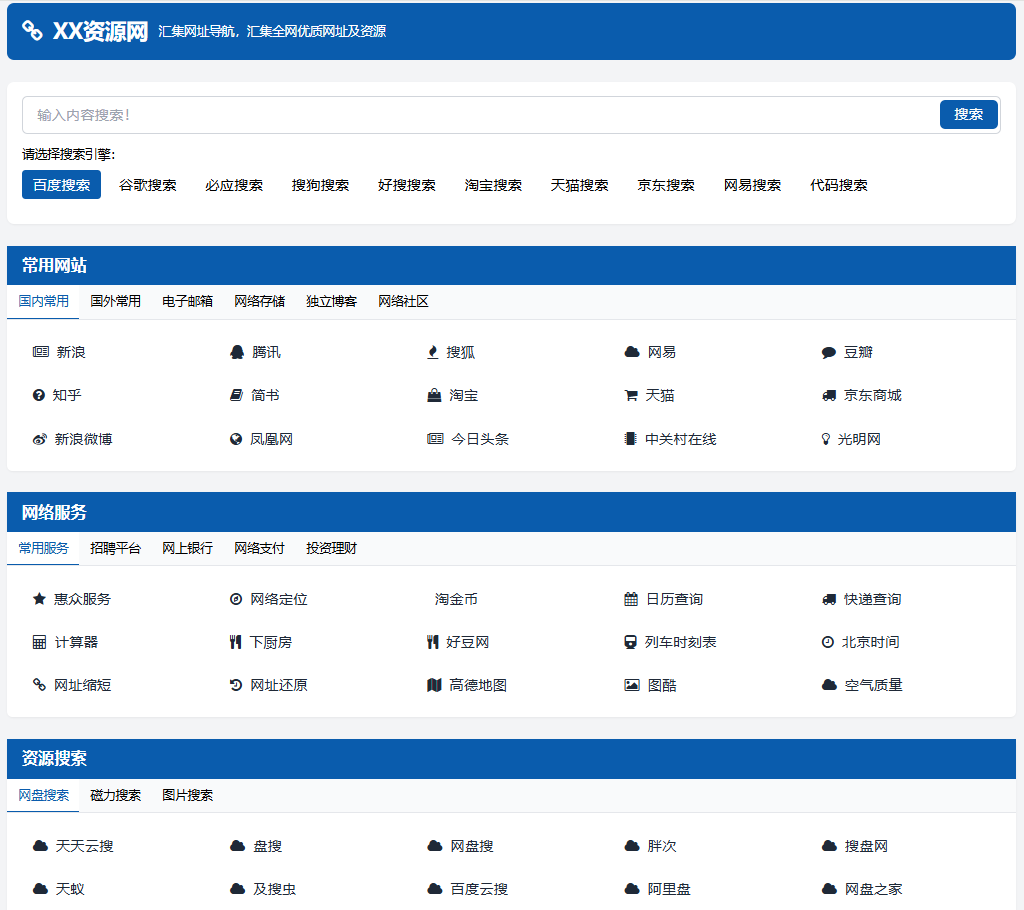The height and width of the screenshot is (910, 1024).
Task: Click the calendar icon next to 日历查询
Action: (x=631, y=599)
